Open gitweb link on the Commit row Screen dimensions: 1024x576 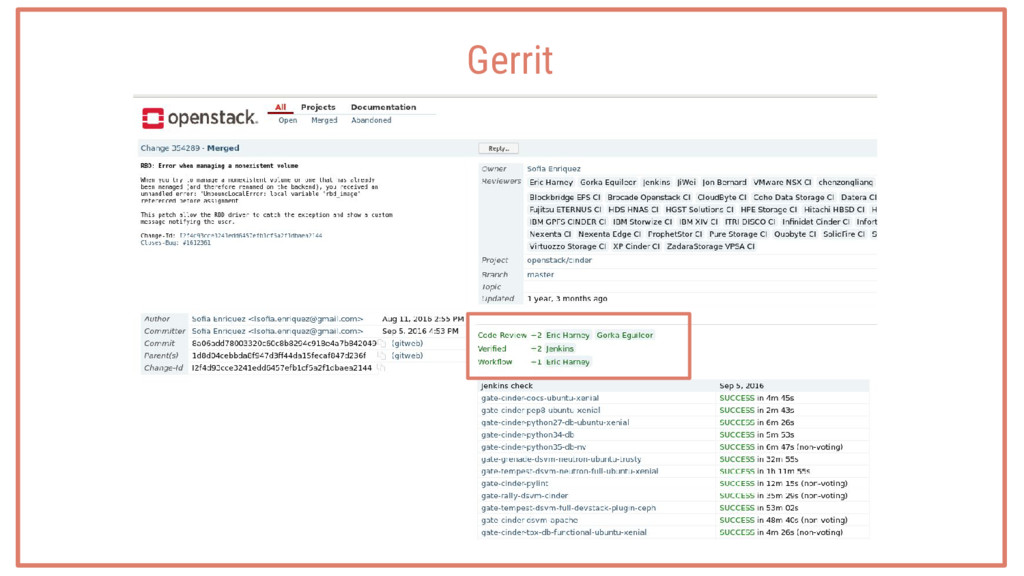tap(407, 344)
